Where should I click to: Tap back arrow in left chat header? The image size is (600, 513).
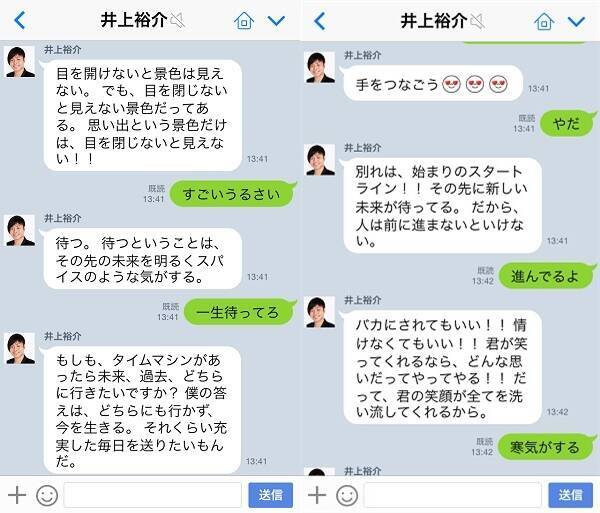coord(20,20)
